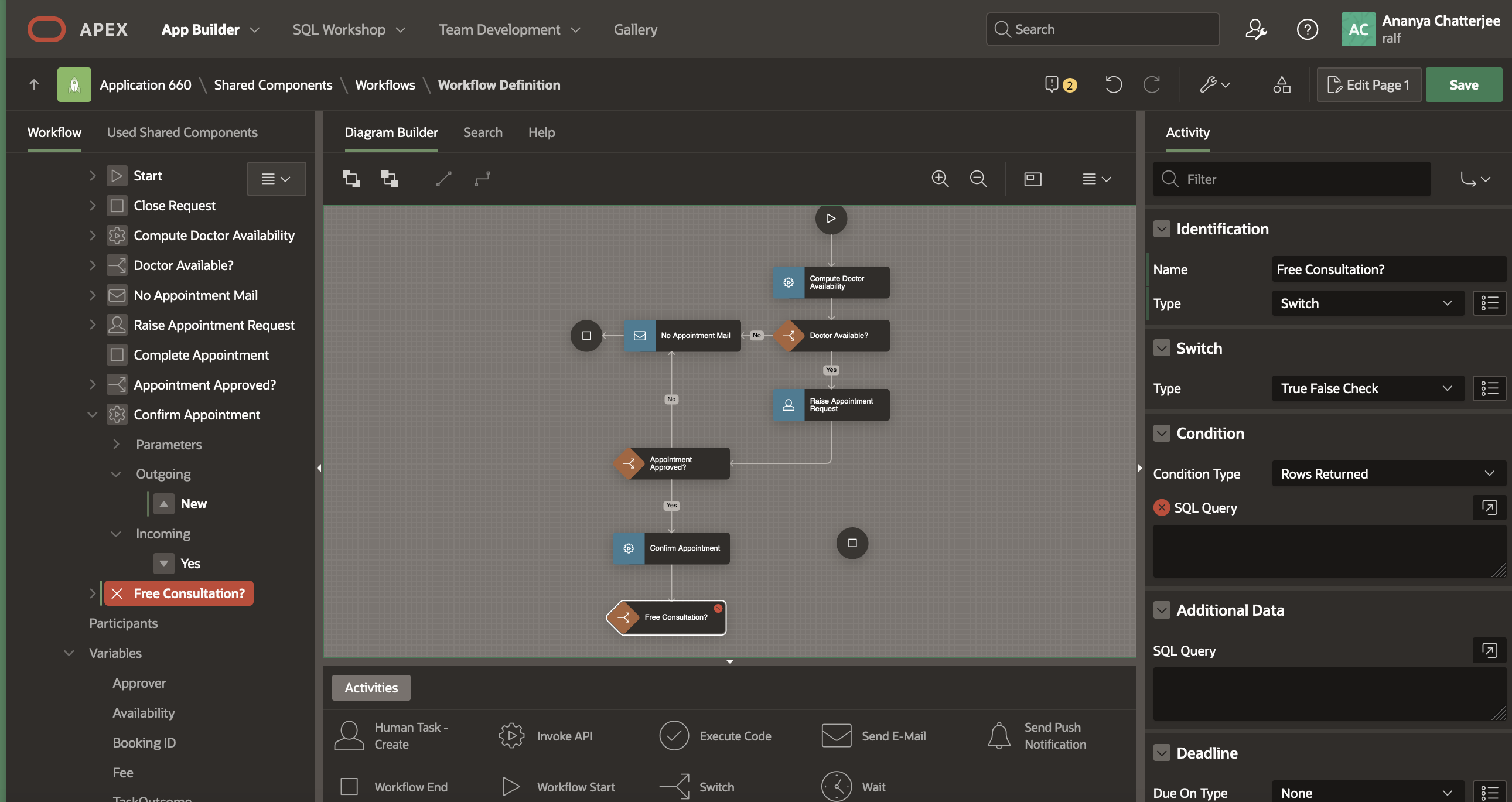Click the zoom out magnifier icon
Viewport: 1512px width, 802px height.
point(978,179)
